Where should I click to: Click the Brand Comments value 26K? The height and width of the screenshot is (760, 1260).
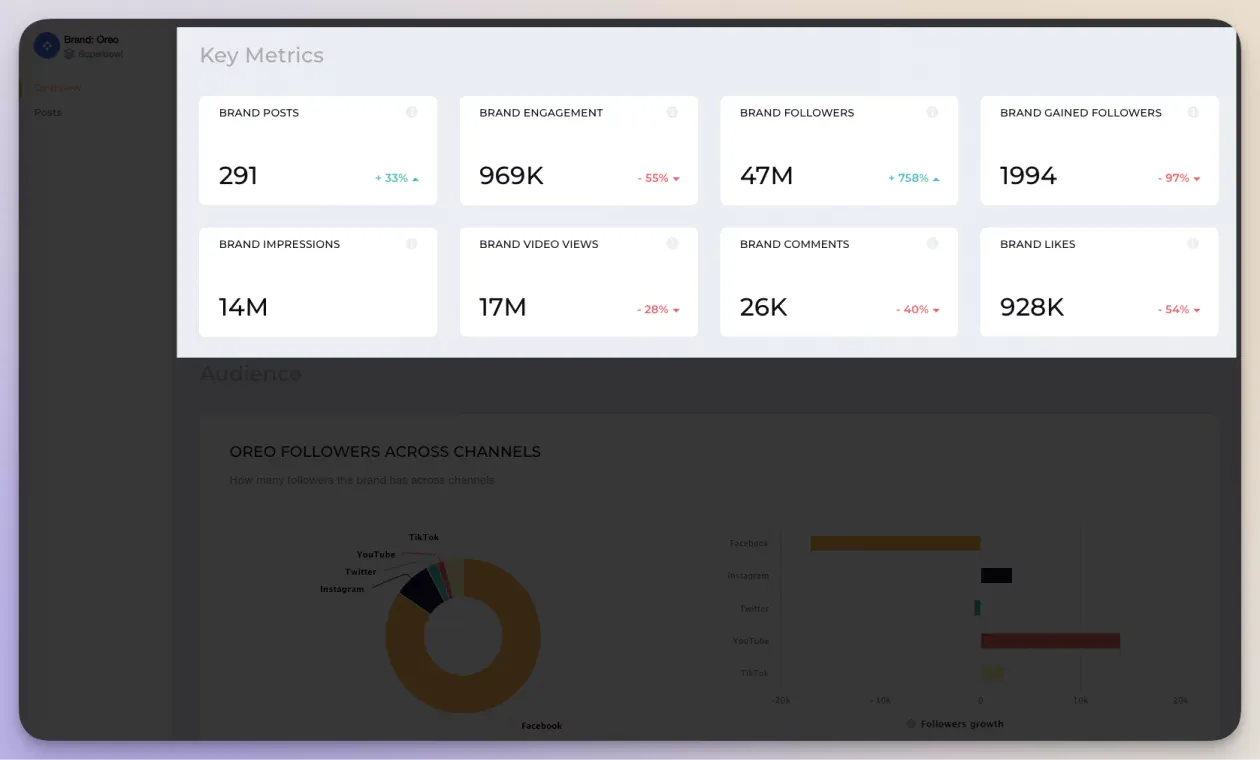[x=763, y=307]
